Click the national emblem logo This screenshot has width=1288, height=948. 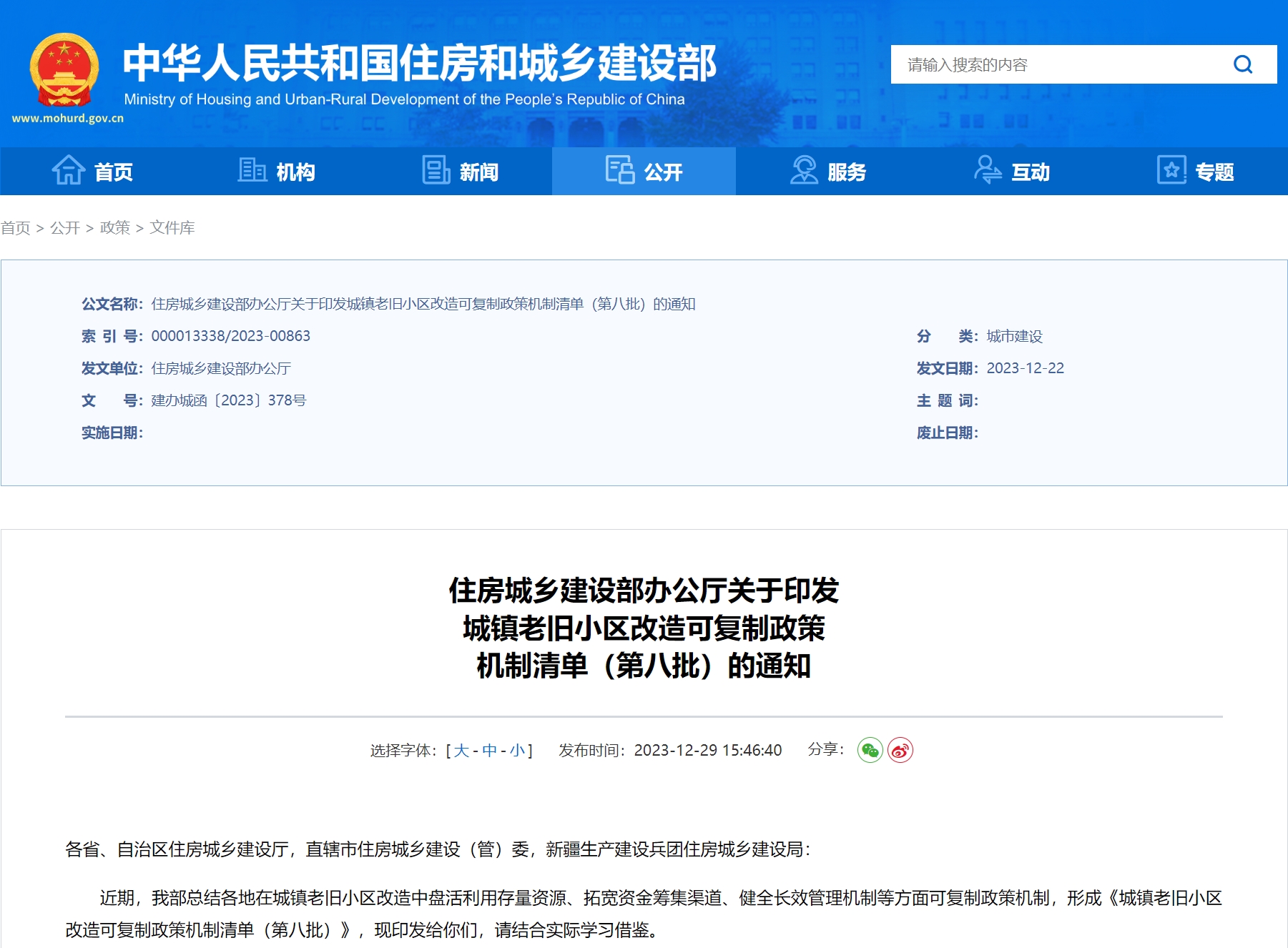pyautogui.click(x=64, y=70)
